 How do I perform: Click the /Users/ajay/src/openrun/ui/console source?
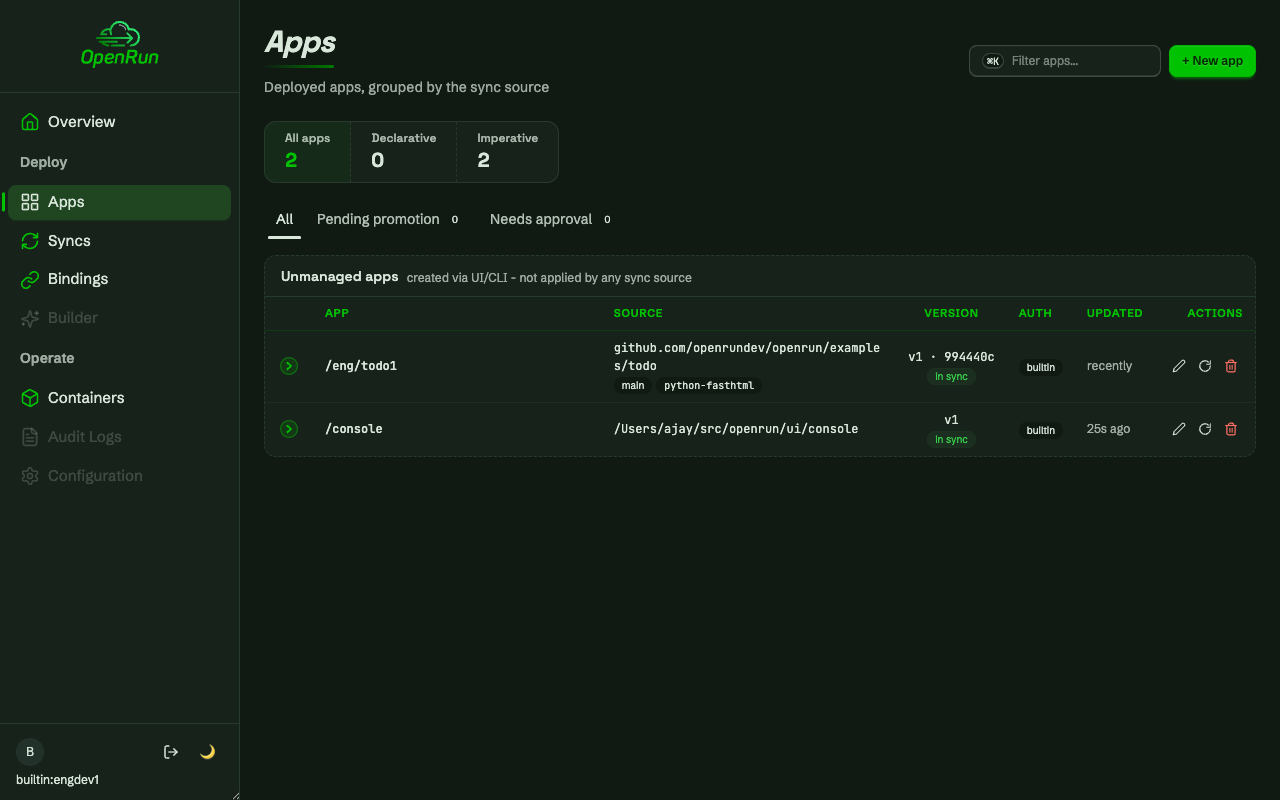coord(736,429)
